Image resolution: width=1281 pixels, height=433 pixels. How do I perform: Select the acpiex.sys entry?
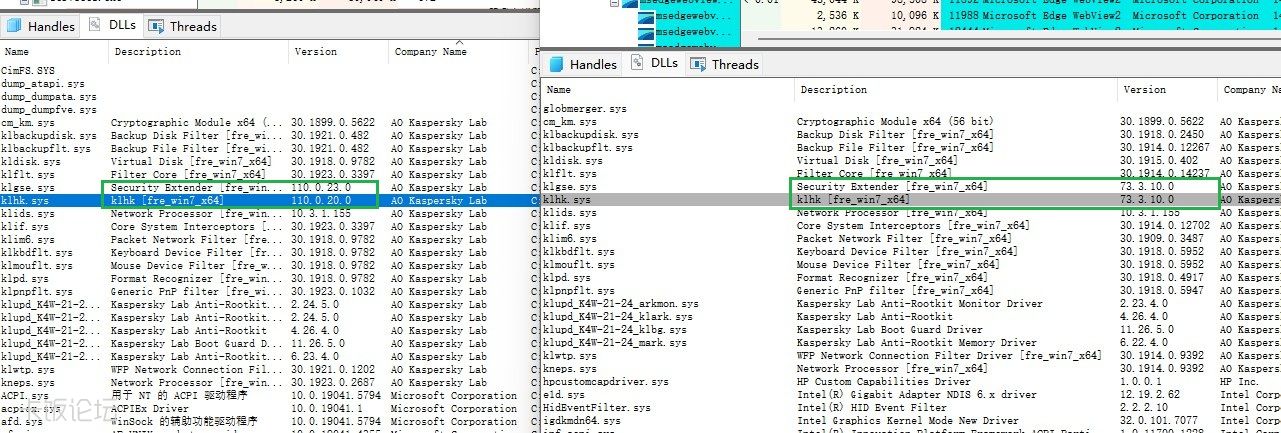(x=31, y=409)
